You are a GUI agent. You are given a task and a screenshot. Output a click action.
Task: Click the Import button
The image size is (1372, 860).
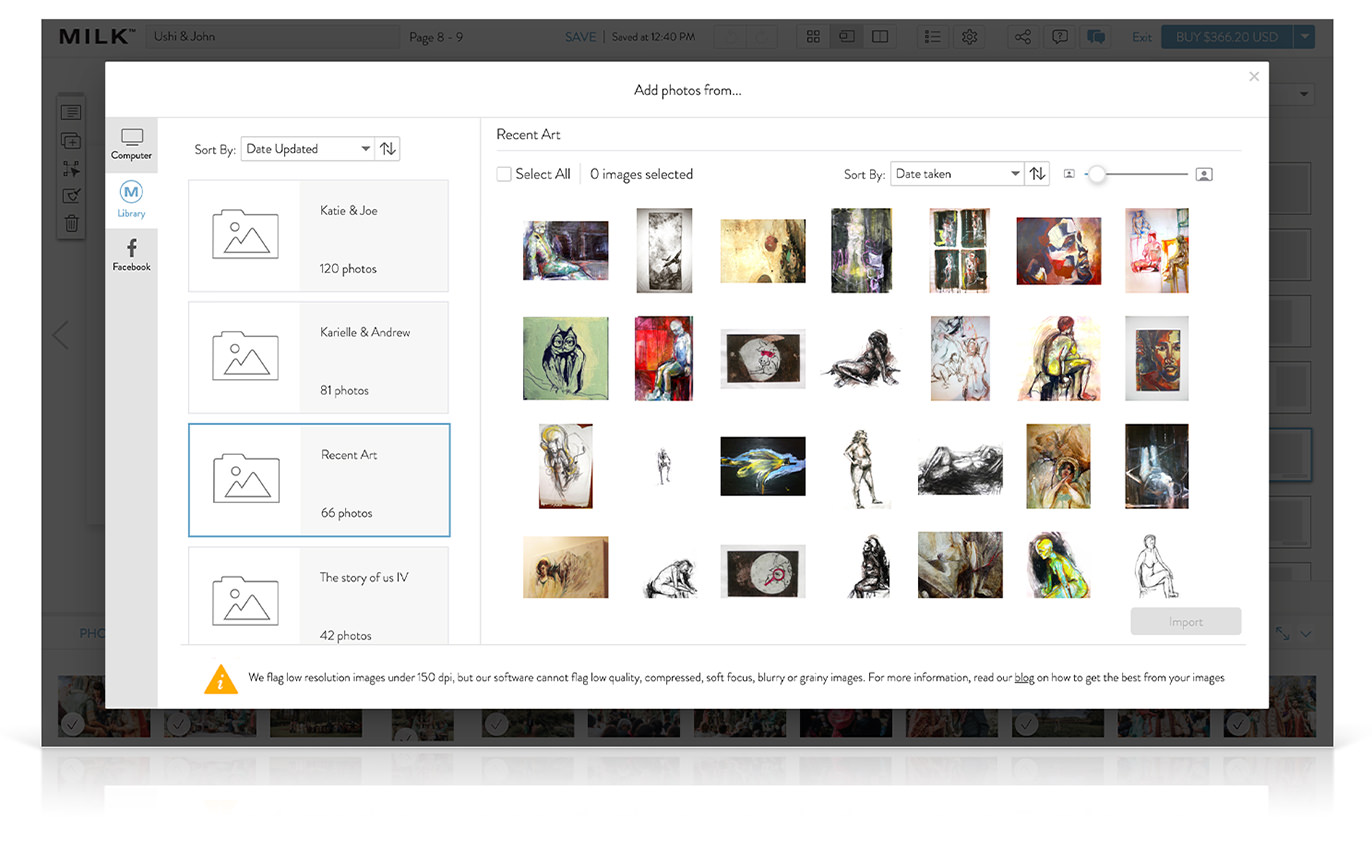pyautogui.click(x=1186, y=621)
